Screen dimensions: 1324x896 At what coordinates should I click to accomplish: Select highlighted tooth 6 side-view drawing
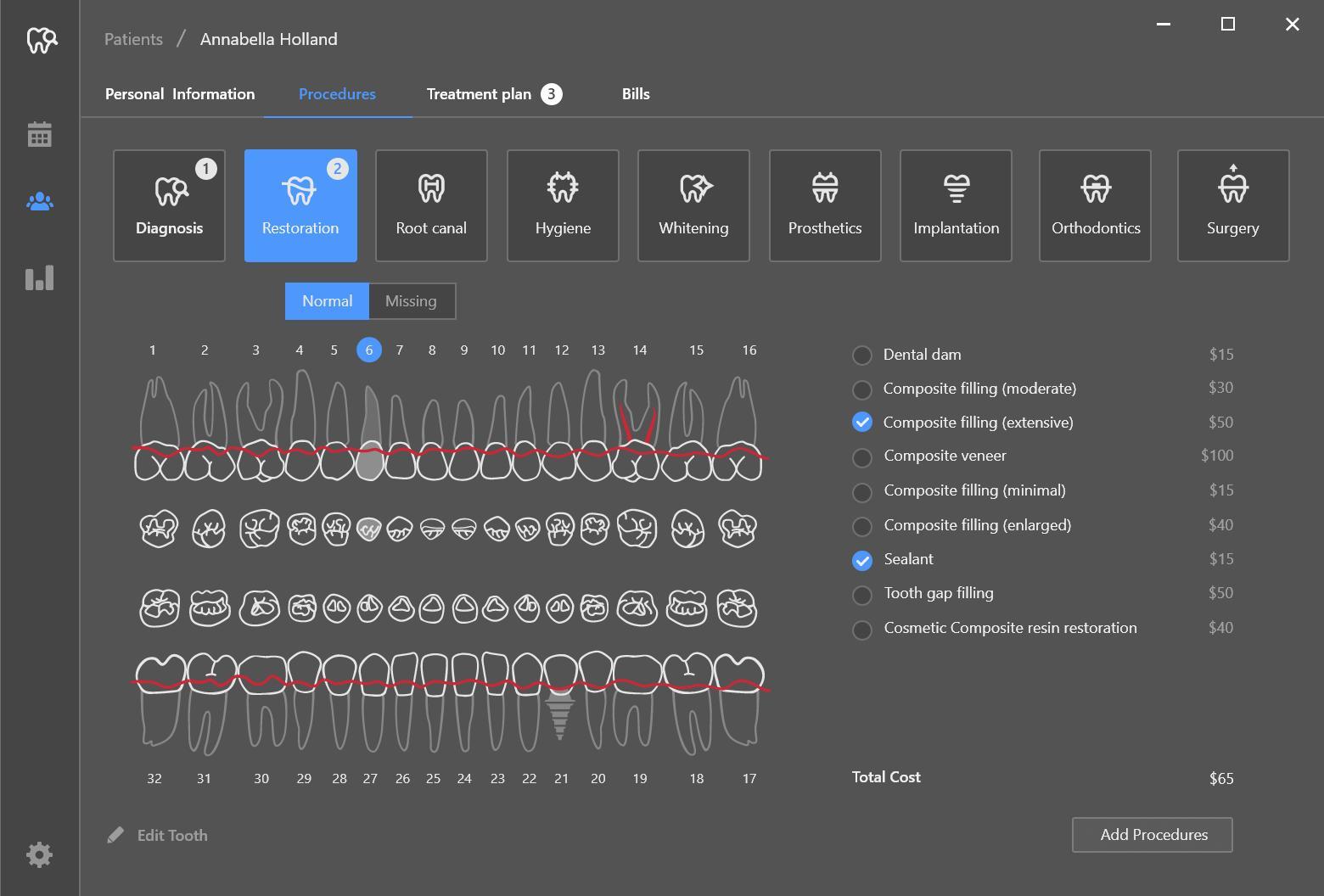369,433
